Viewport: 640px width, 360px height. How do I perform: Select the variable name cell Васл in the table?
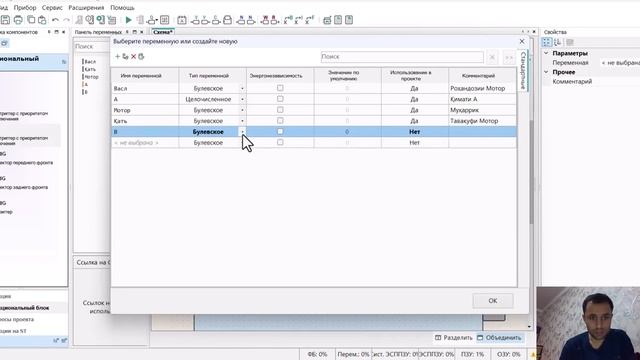145,88
